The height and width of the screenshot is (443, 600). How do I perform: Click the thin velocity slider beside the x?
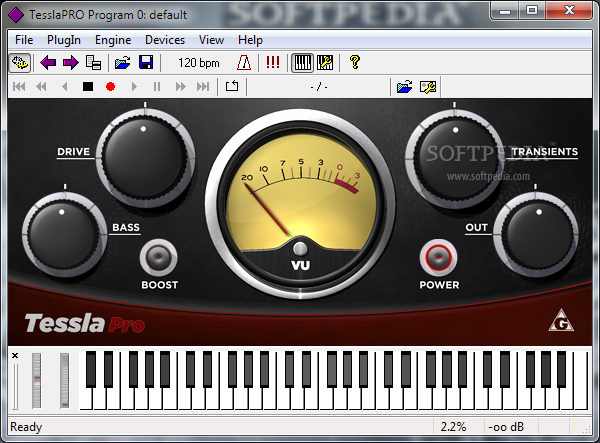[x=15, y=386]
